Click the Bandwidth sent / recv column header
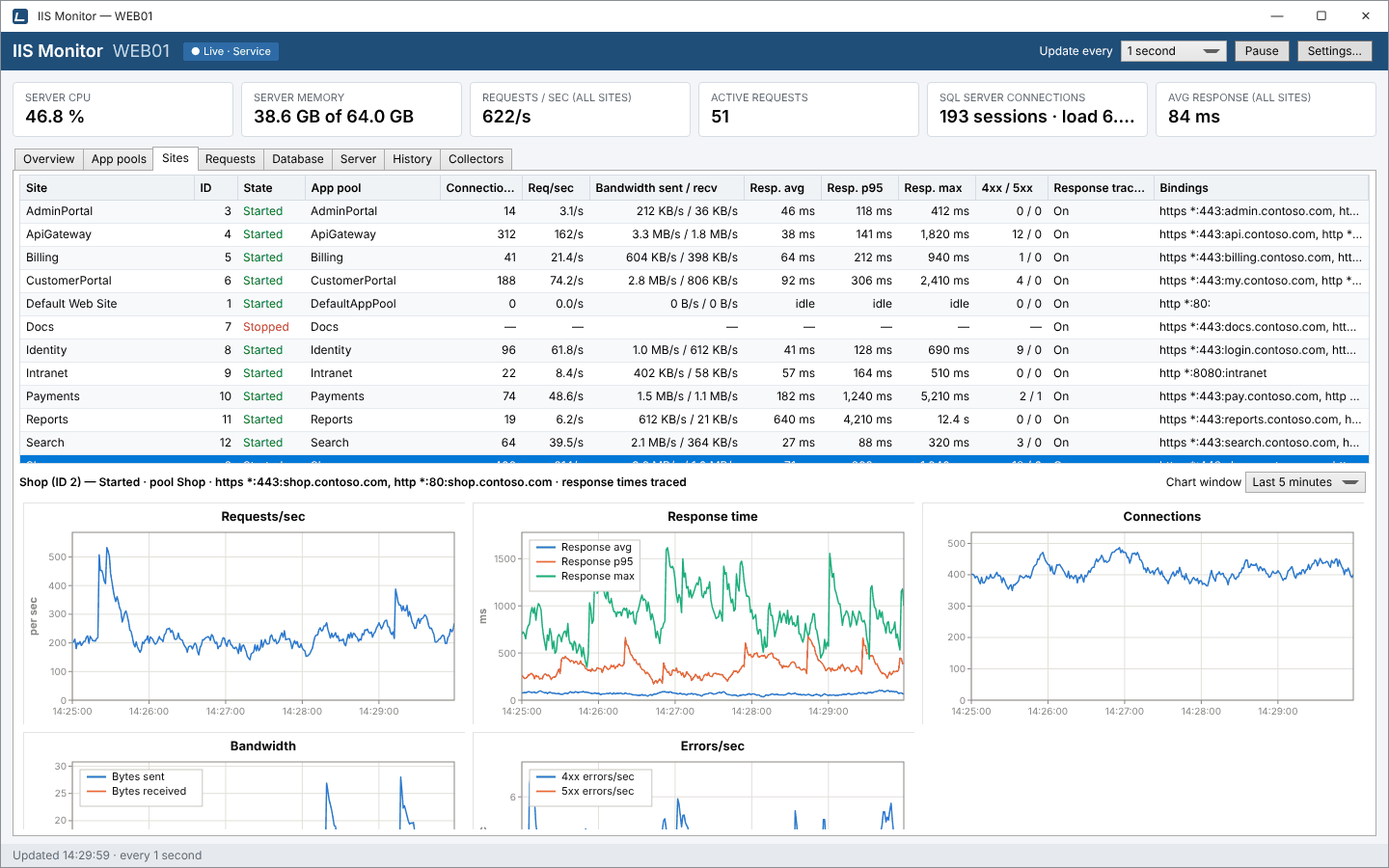Screen dimensions: 1389x868 [x=667, y=188]
